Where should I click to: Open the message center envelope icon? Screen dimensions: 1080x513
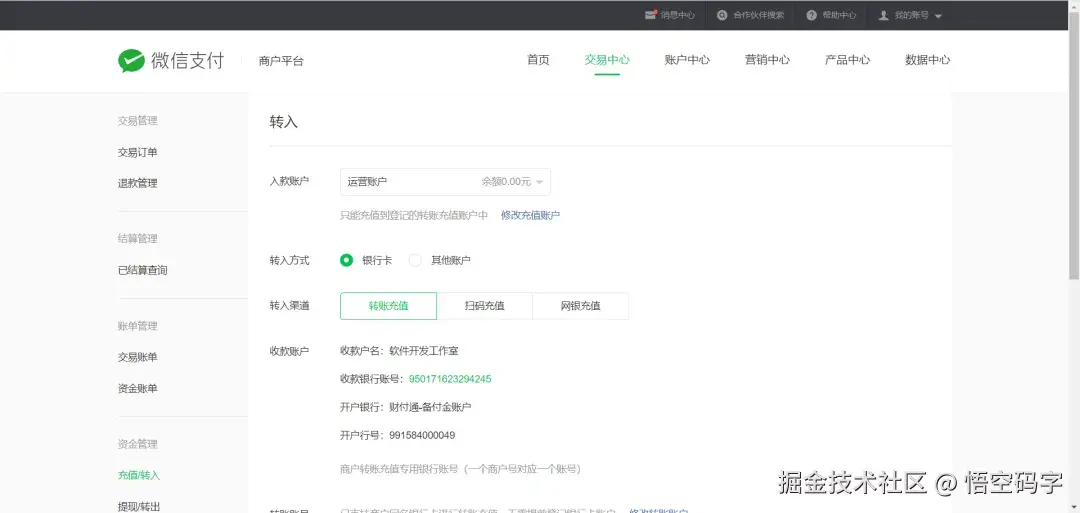(x=650, y=15)
